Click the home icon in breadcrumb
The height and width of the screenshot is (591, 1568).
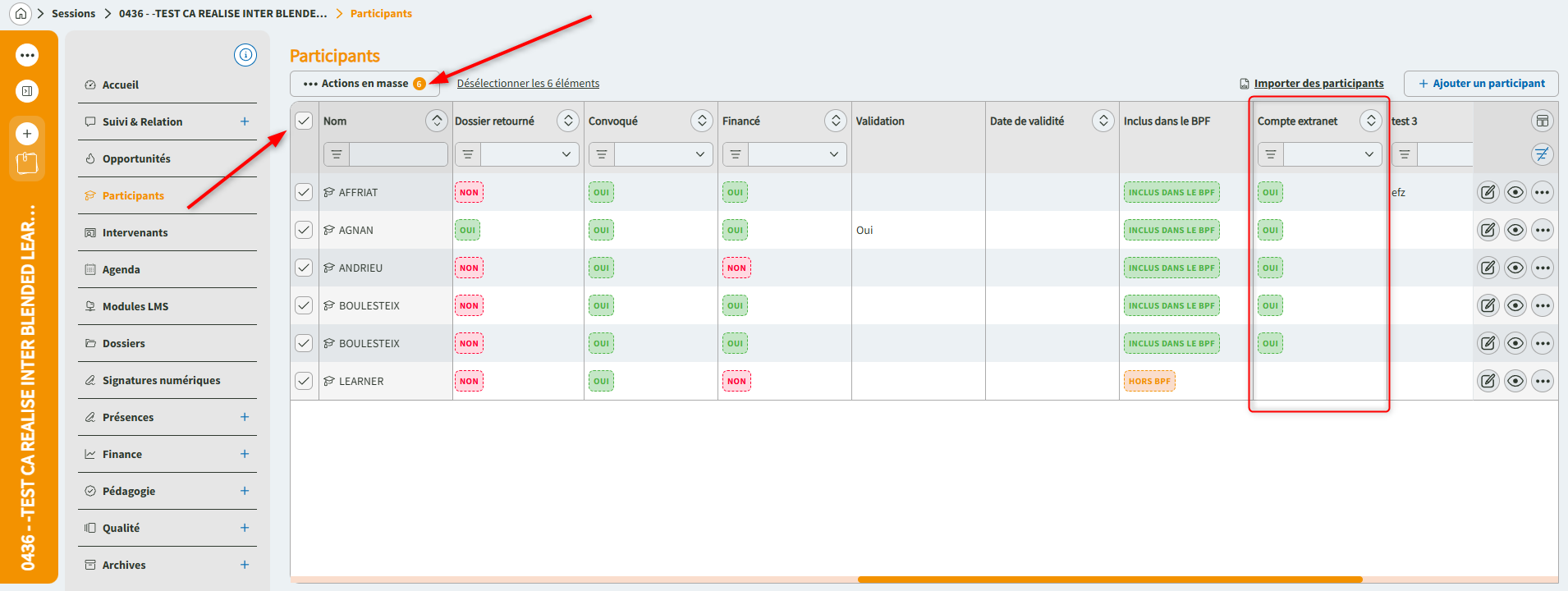[21, 13]
